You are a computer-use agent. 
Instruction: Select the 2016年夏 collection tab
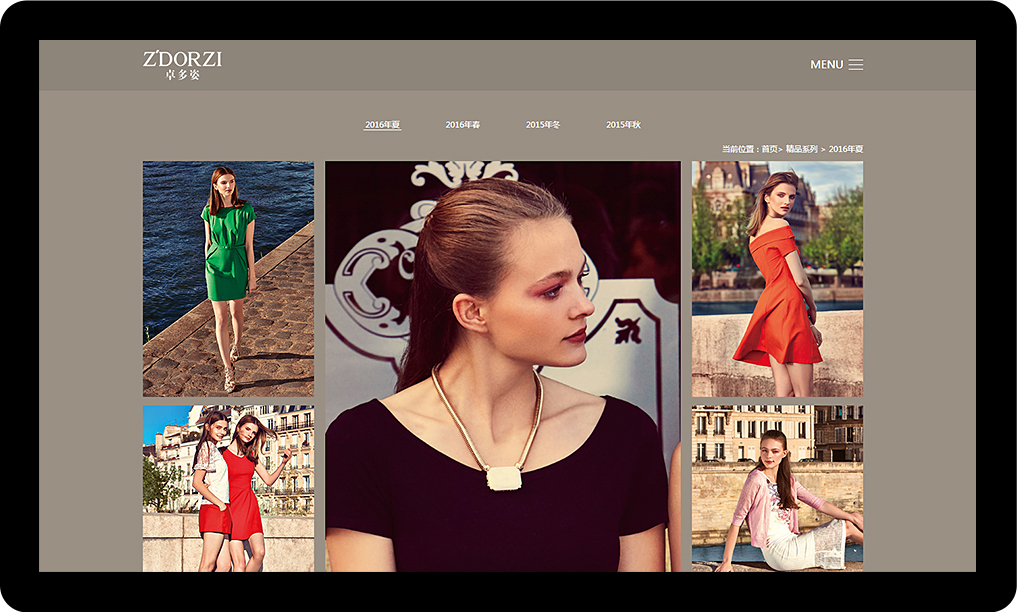(382, 125)
